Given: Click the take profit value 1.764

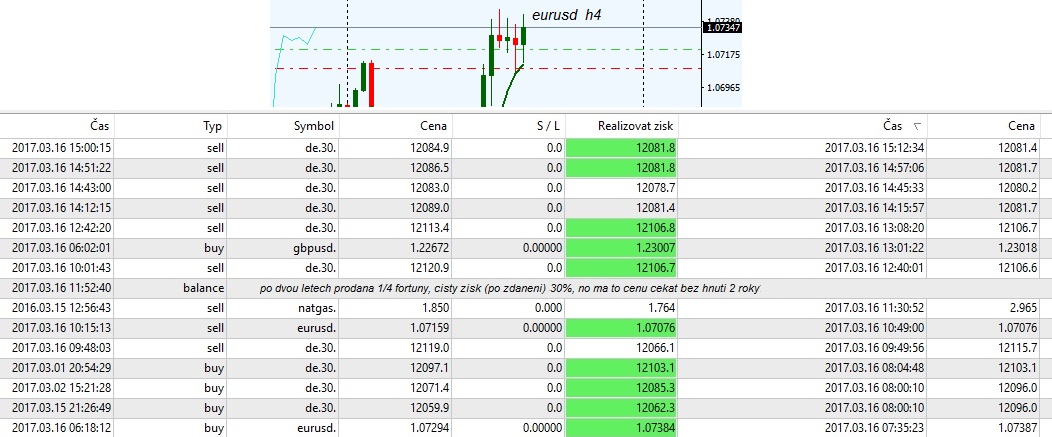Looking at the screenshot, I should click(x=661, y=309).
